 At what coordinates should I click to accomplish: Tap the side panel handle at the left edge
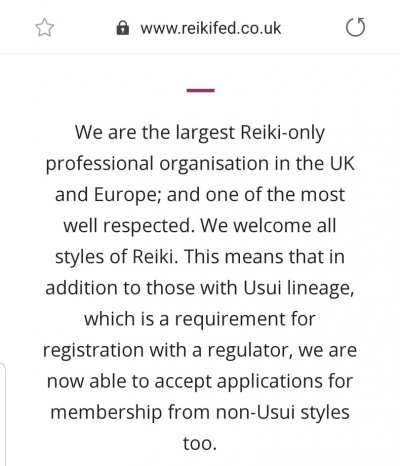[3, 413]
